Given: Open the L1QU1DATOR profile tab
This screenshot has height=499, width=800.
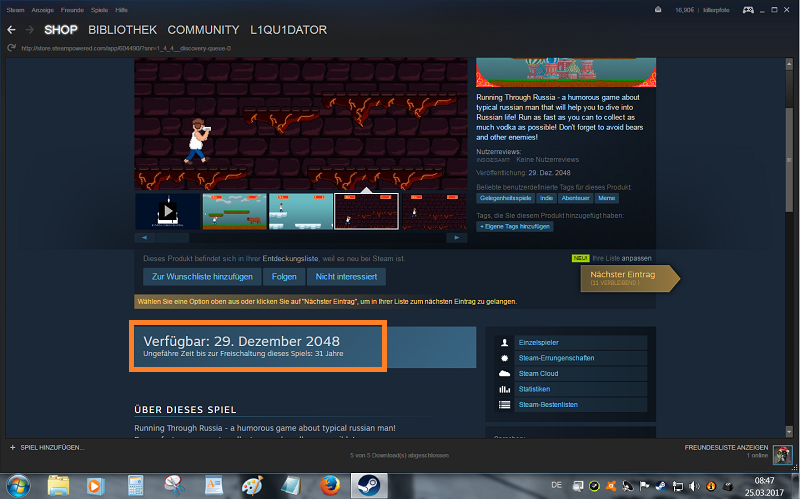Looking at the screenshot, I should (288, 30).
